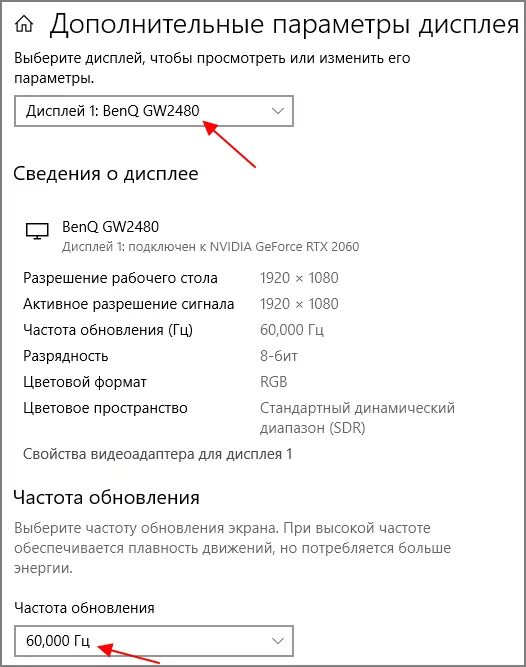Open 'Свойства видеоадаптера для дисплея 1' link

pos(157,454)
